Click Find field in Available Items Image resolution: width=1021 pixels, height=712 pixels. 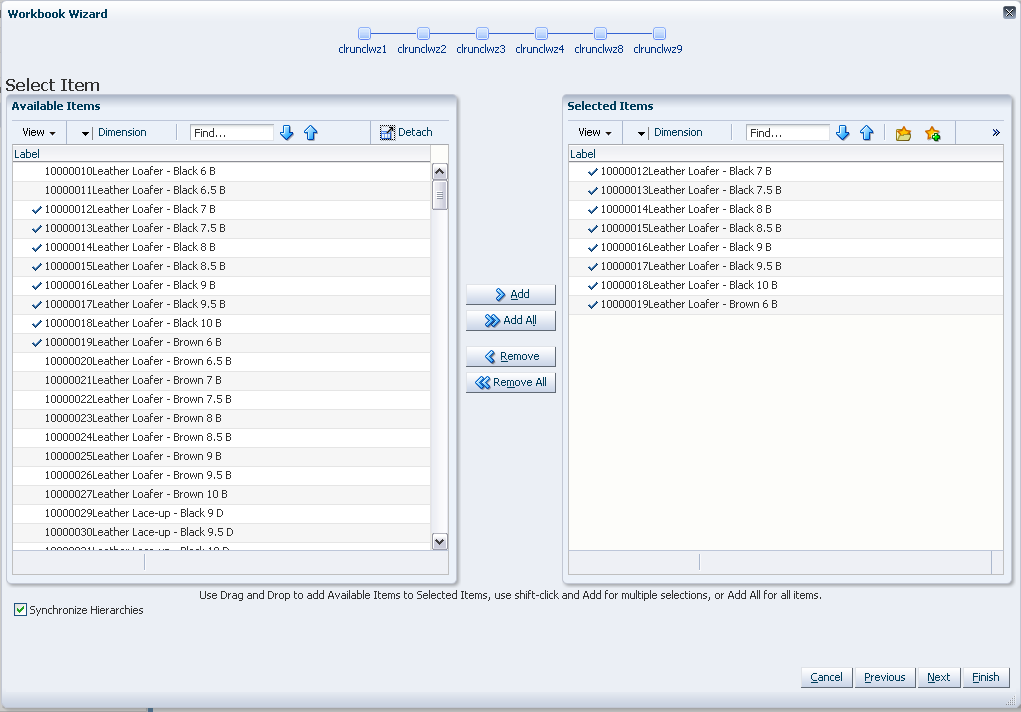[x=232, y=133]
